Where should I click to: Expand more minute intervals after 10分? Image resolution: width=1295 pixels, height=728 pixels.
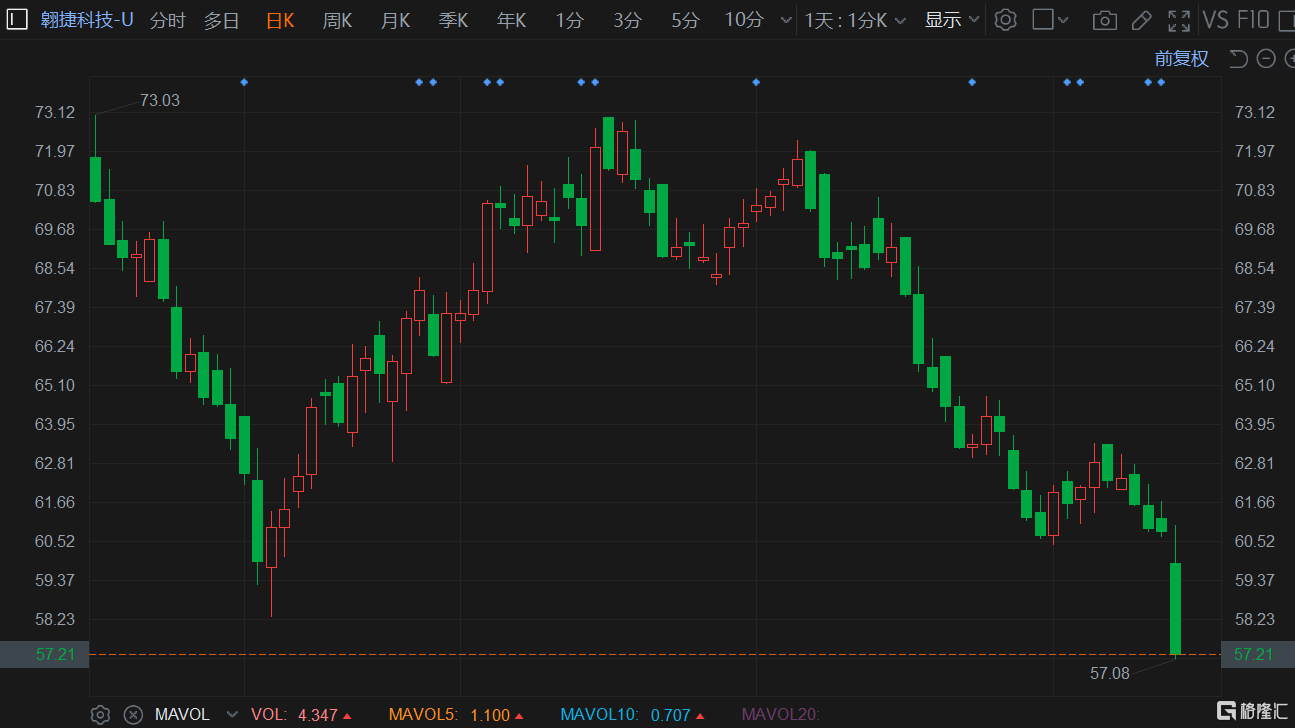[786, 20]
